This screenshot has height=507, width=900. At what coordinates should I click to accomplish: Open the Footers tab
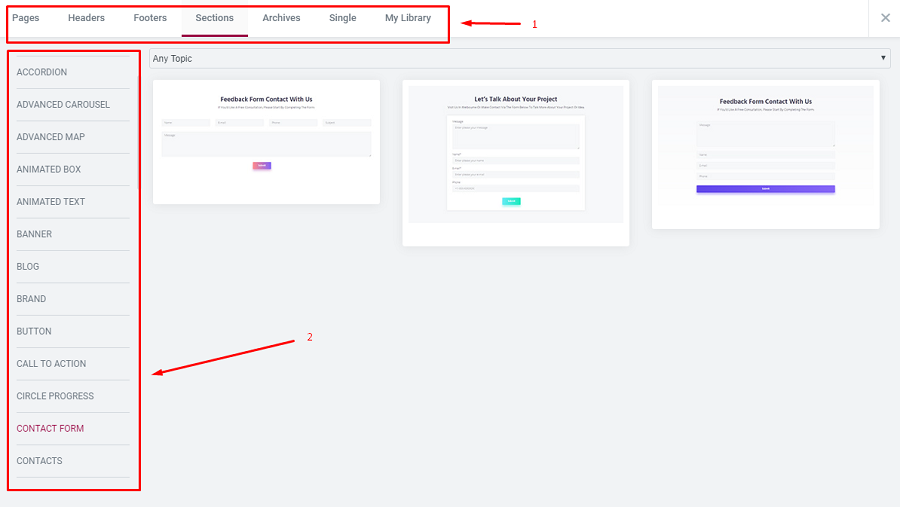pos(150,18)
